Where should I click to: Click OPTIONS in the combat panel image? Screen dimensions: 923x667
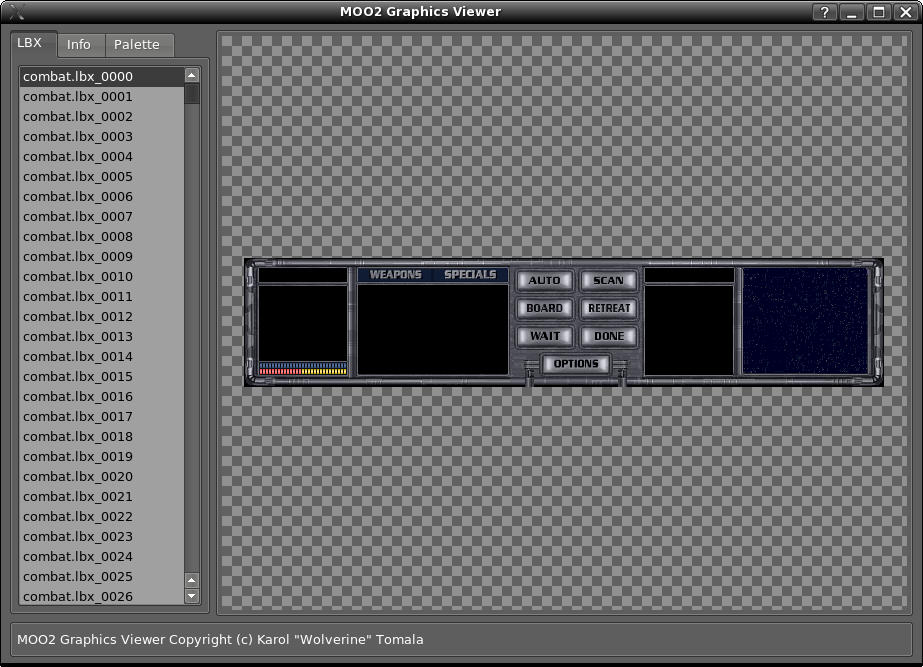click(x=576, y=364)
